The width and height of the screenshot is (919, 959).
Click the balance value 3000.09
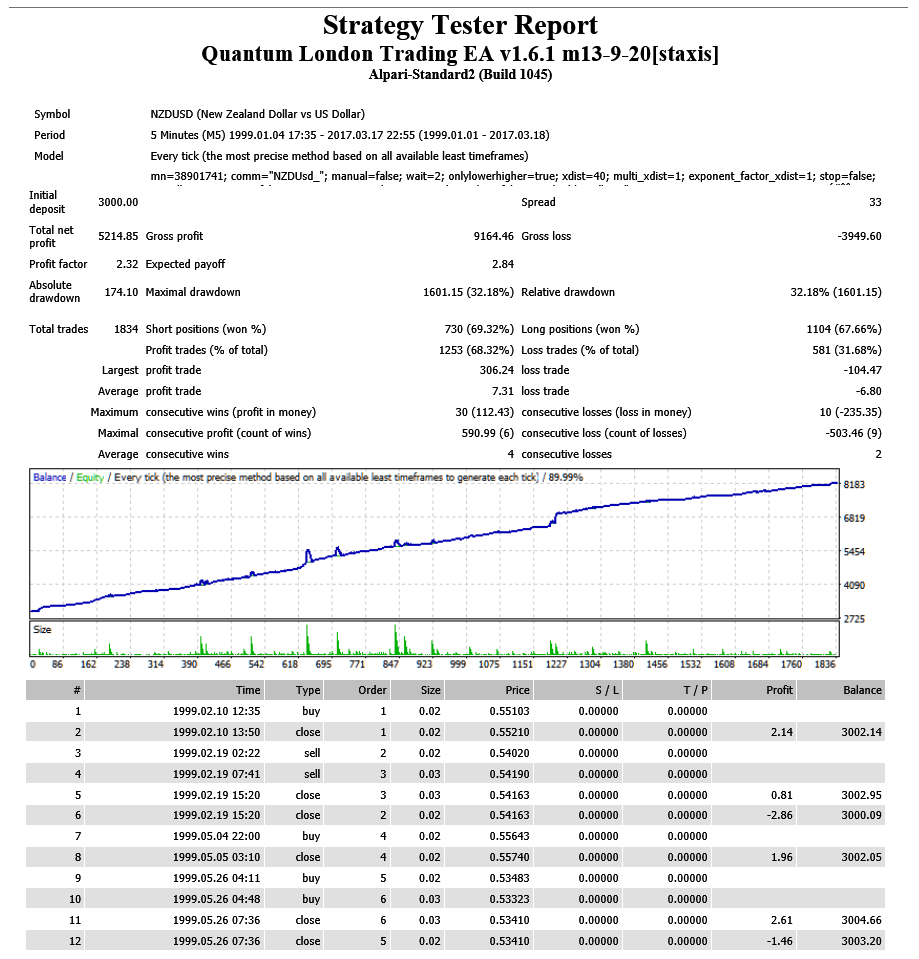[862, 816]
